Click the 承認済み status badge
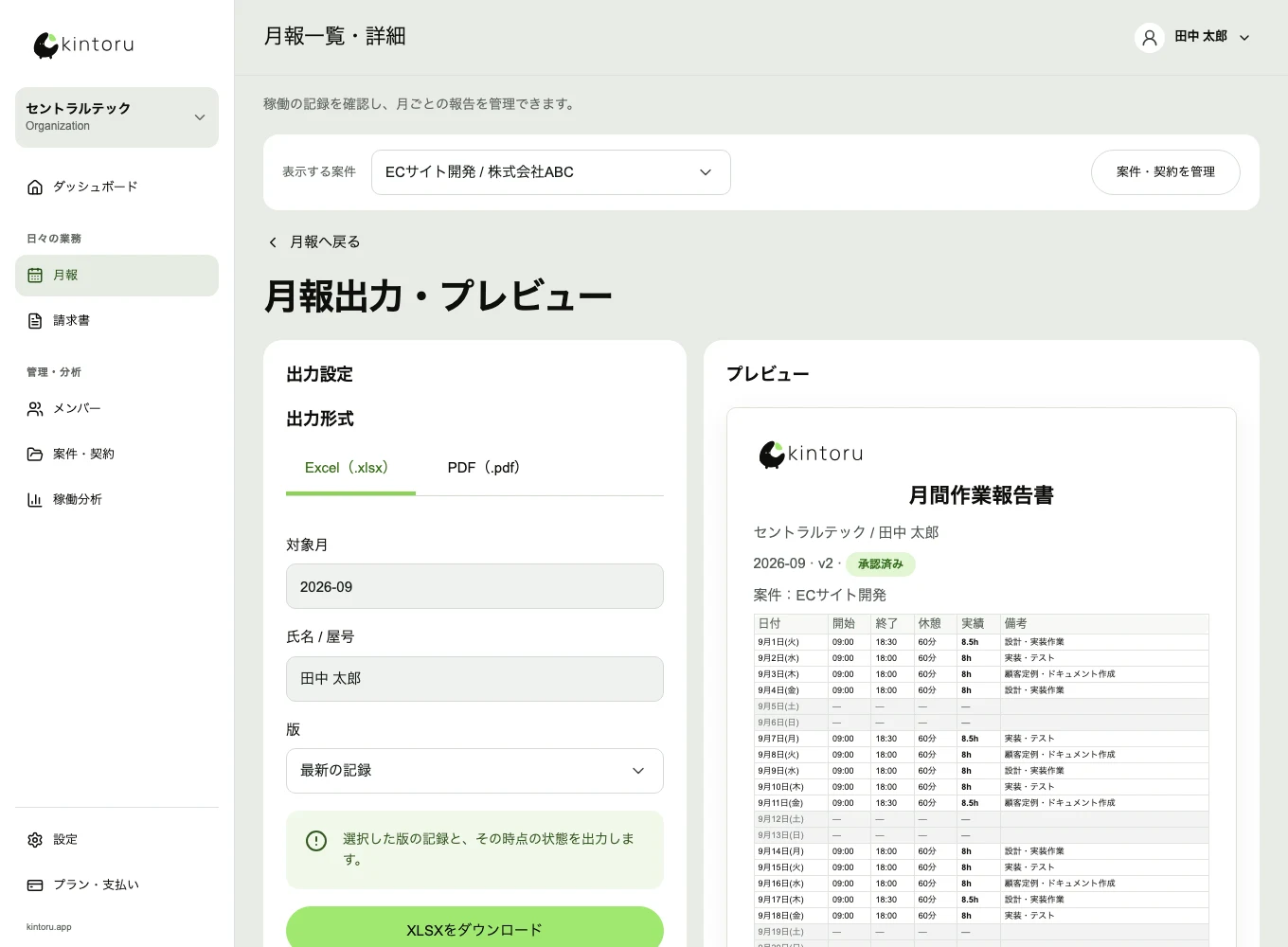The height and width of the screenshot is (947, 1288). pyautogui.click(x=880, y=564)
